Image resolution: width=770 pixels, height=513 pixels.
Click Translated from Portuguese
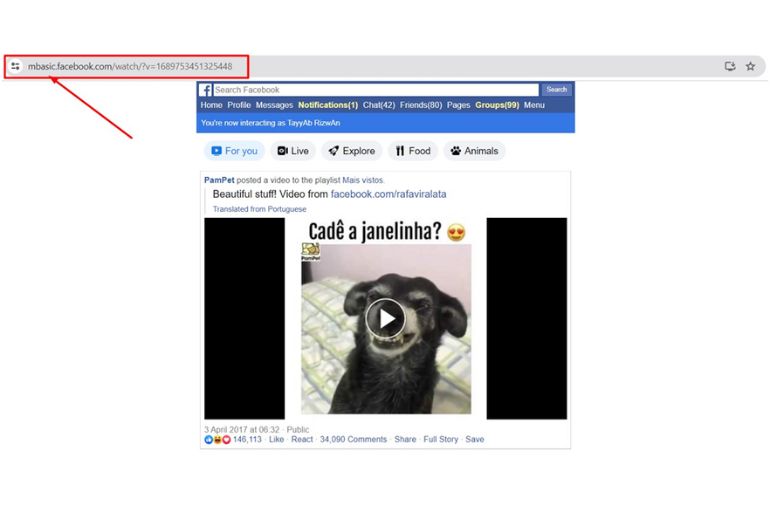[259, 209]
